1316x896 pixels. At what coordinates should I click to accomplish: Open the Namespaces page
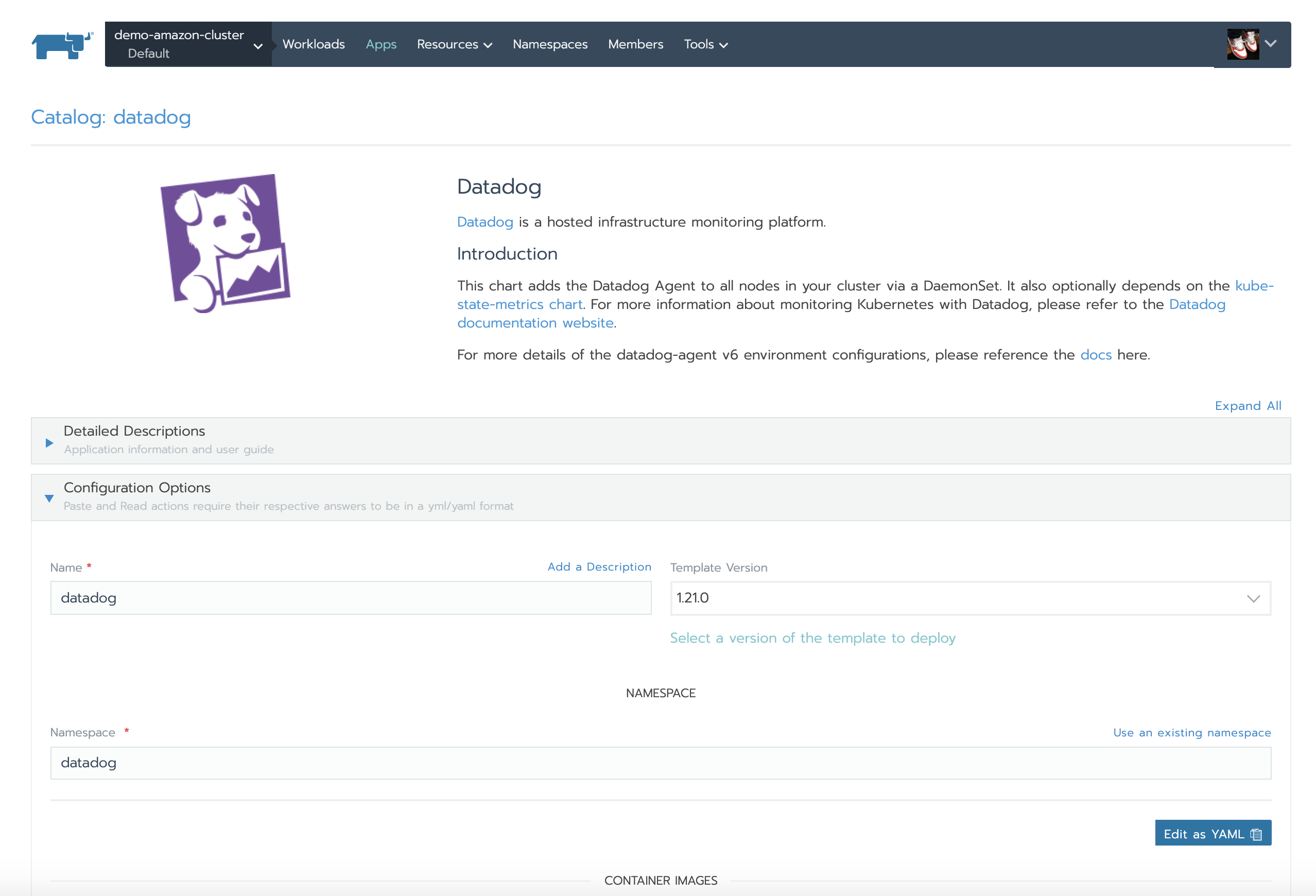point(549,44)
